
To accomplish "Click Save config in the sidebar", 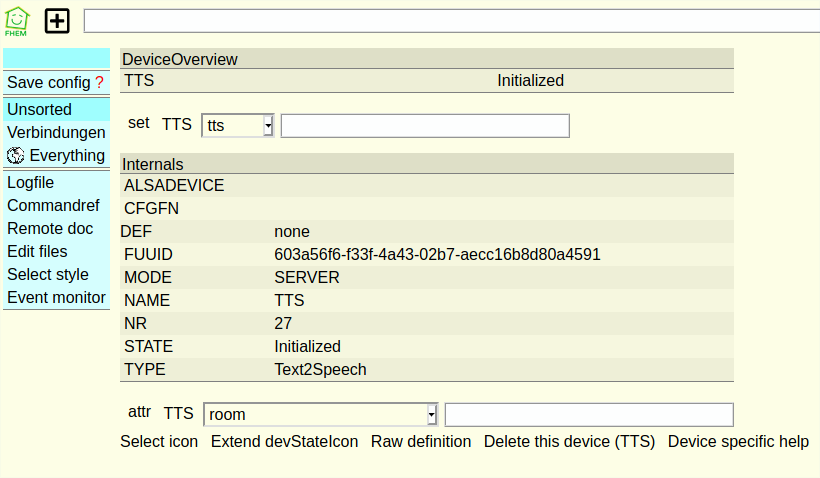I will [49, 82].
